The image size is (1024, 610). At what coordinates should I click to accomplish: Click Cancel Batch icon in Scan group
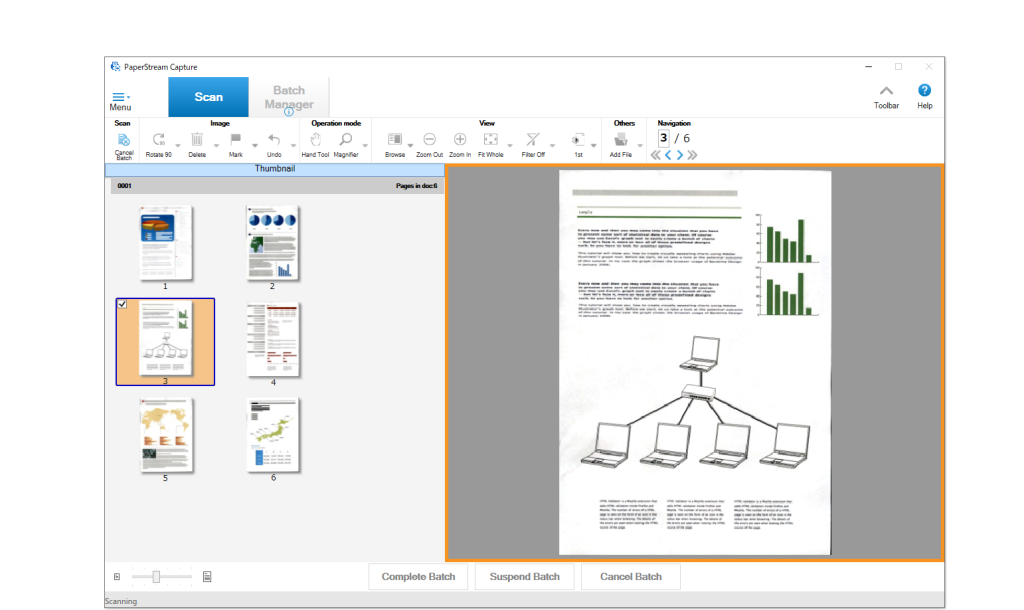(x=124, y=140)
